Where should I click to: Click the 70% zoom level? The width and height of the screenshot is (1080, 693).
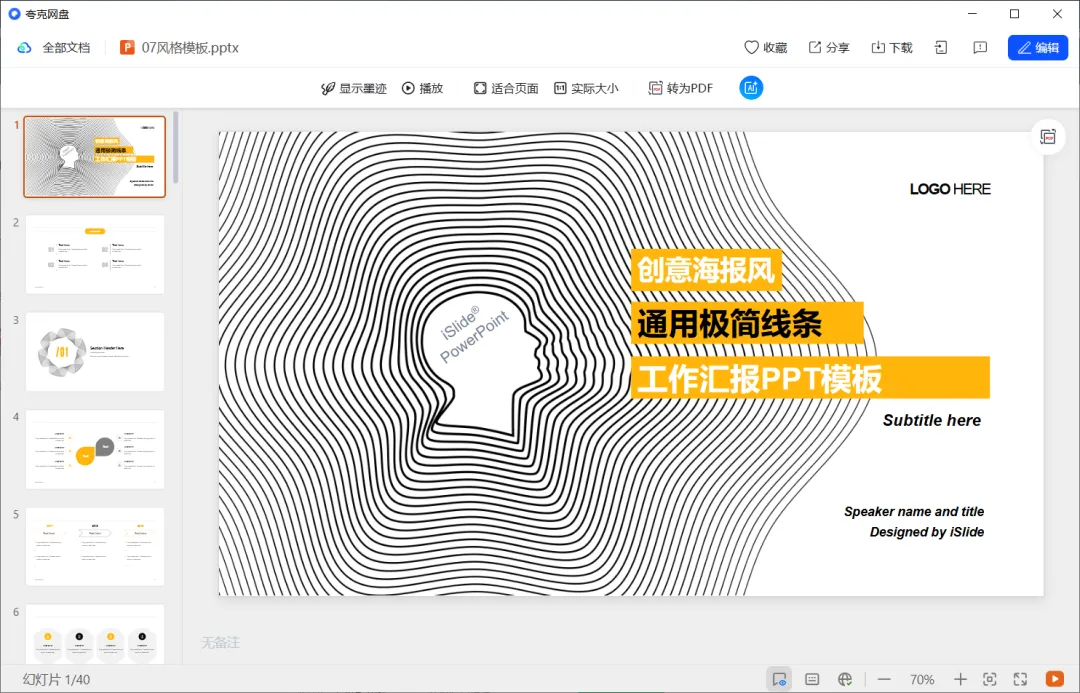click(922, 680)
